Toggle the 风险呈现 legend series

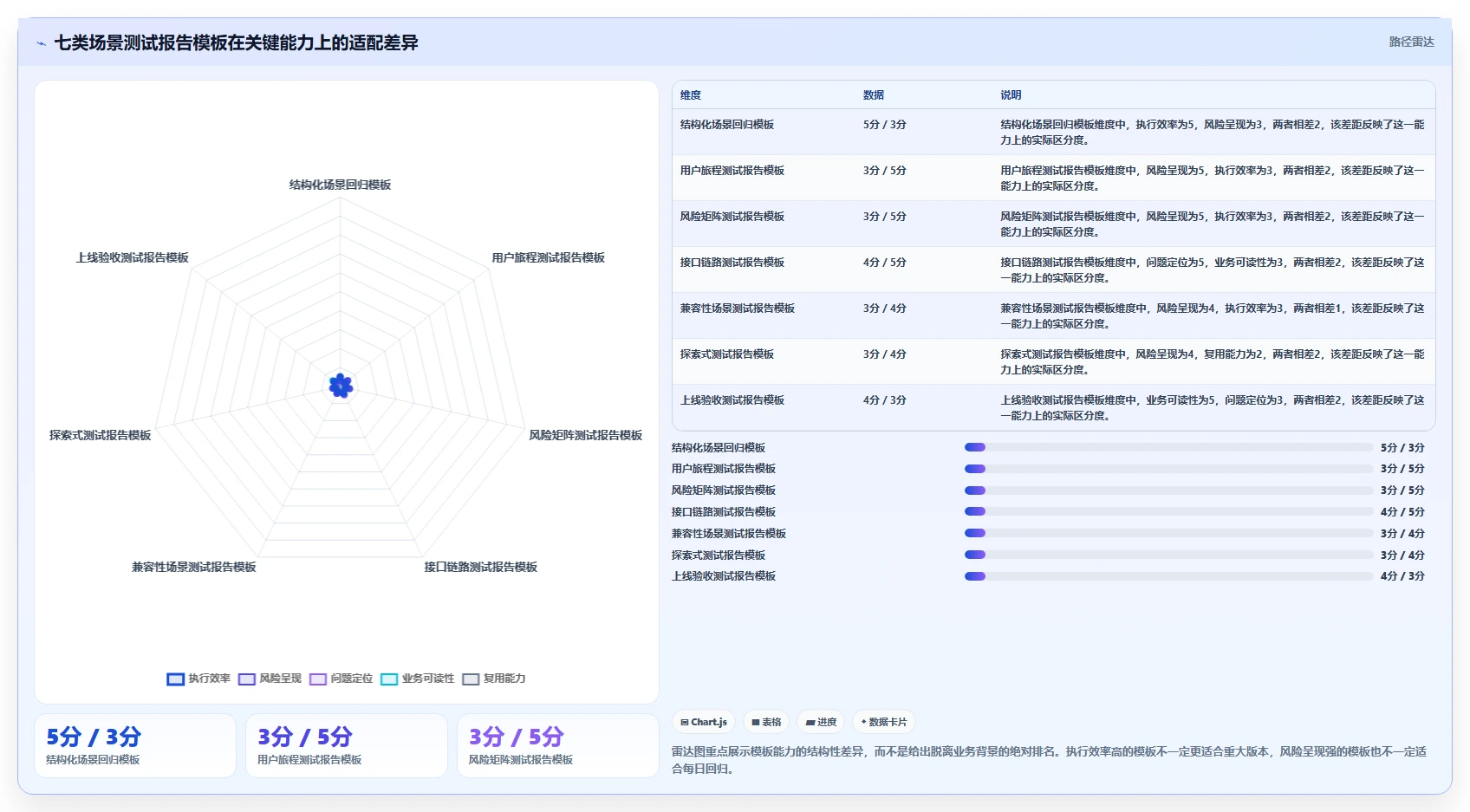coord(270,679)
